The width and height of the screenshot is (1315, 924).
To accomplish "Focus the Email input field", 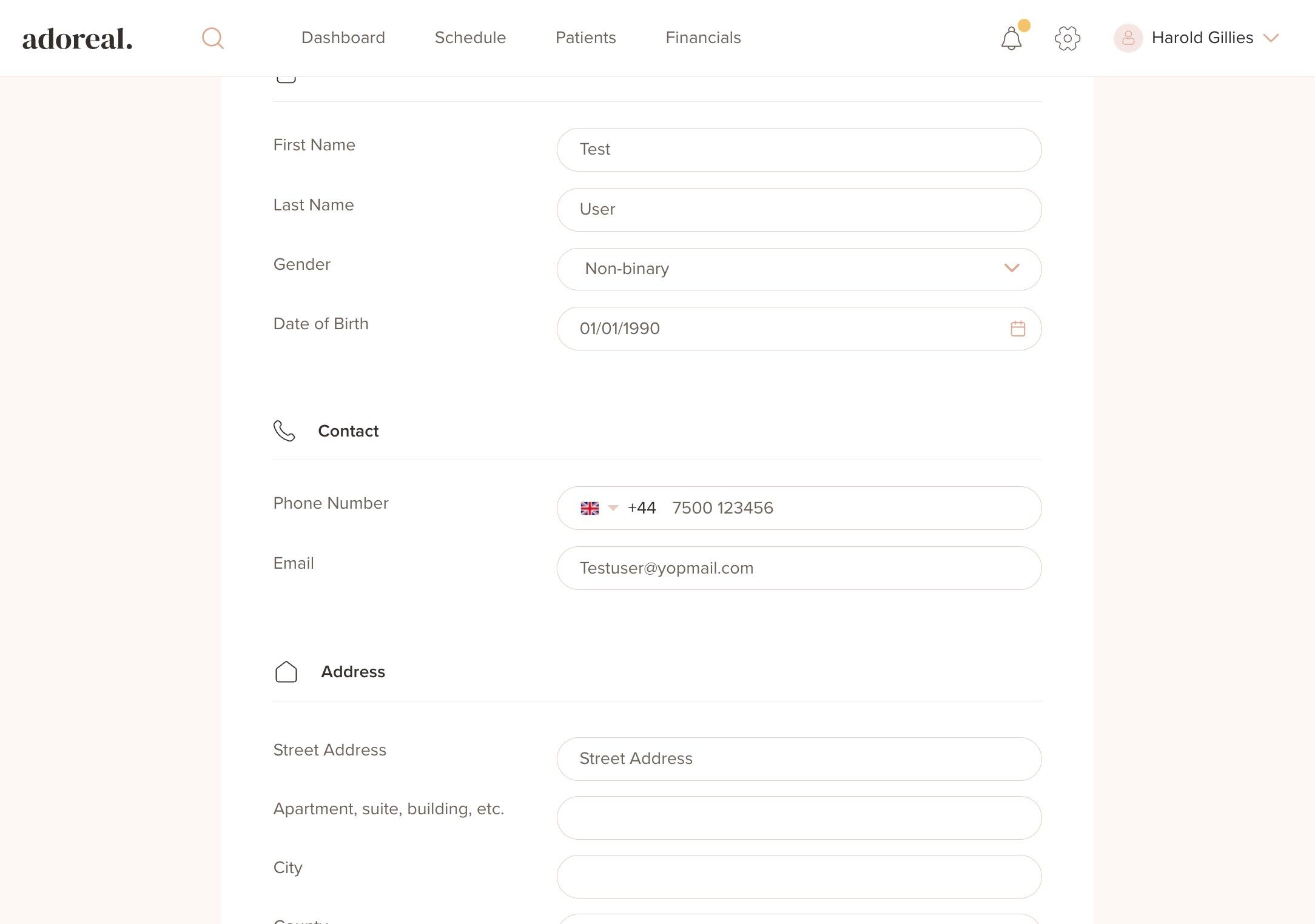I will [799, 568].
